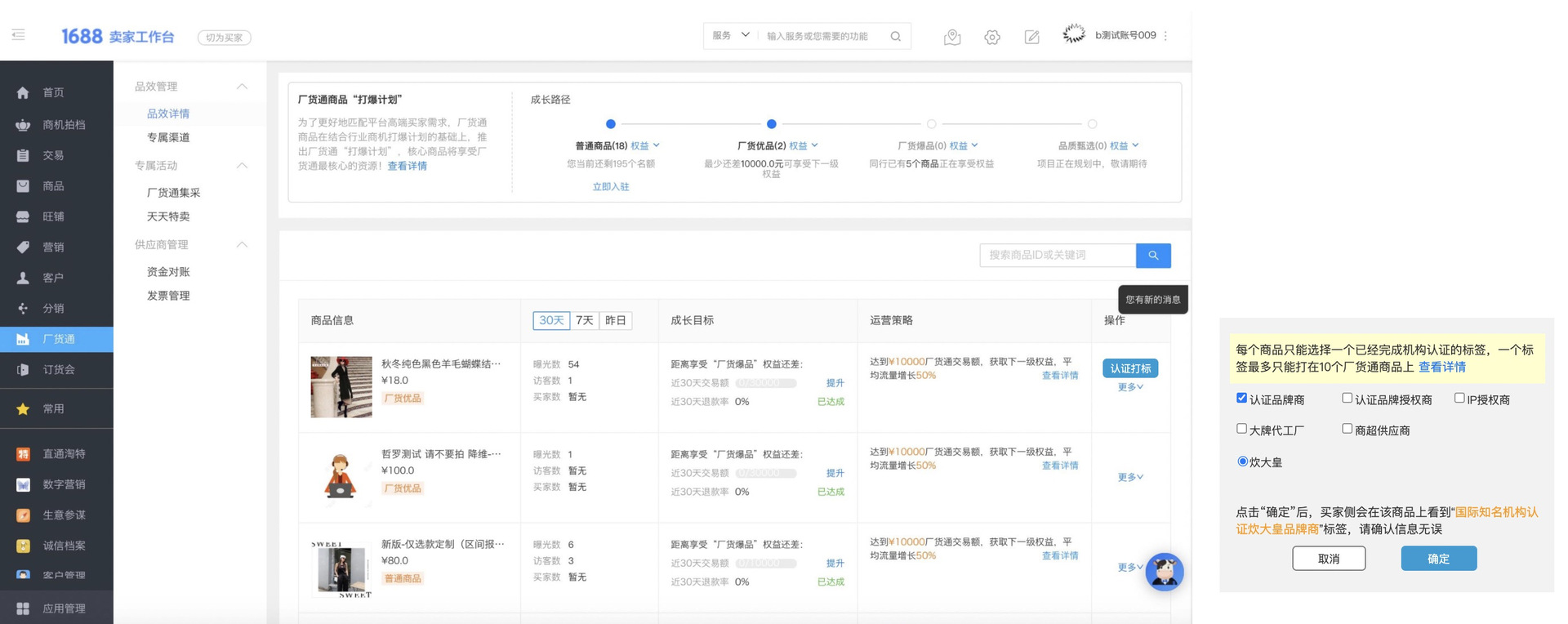The image size is (1568, 624).
Task: Open 厂货通集采 in side menu
Action: 173,193
